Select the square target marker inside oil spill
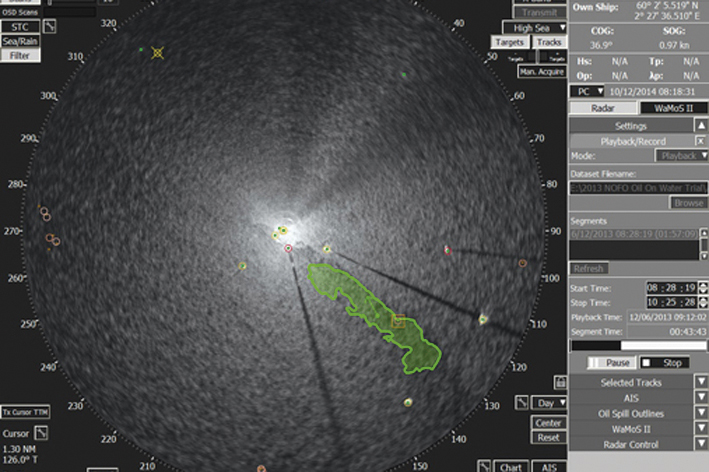The image size is (709, 472). 398,321
